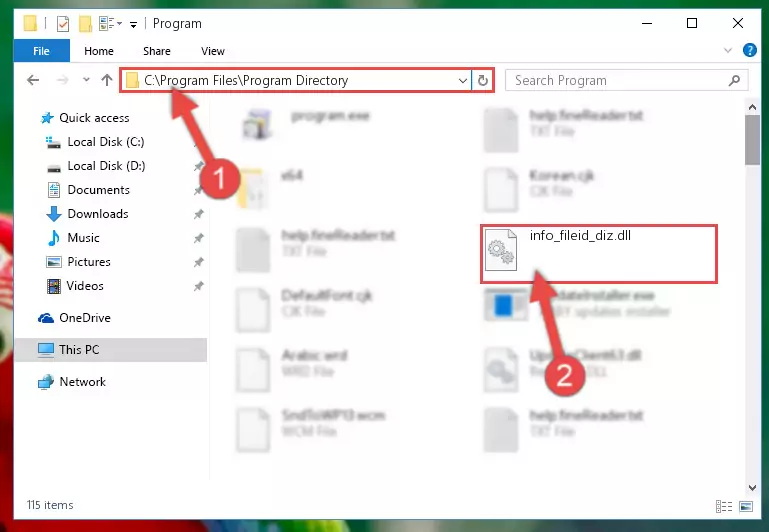Click the pin icon next to Downloads
The height and width of the screenshot is (532, 769).
click(x=198, y=214)
